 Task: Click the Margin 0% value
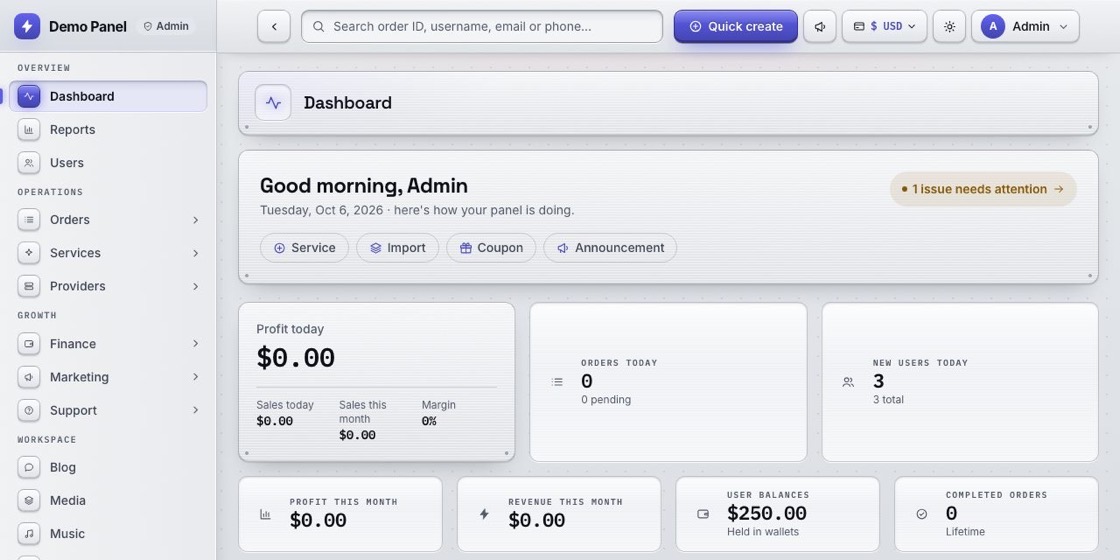coord(429,421)
